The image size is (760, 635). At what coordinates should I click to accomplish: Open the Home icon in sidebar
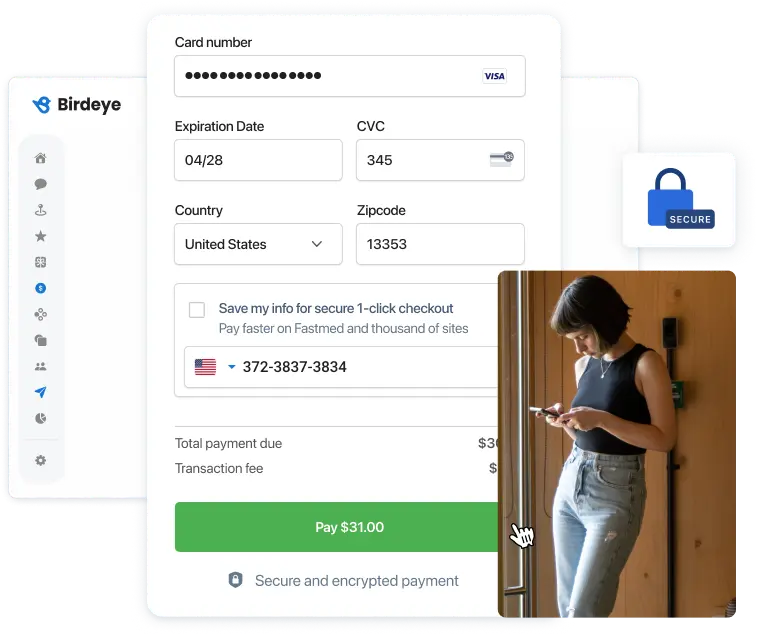click(x=41, y=158)
